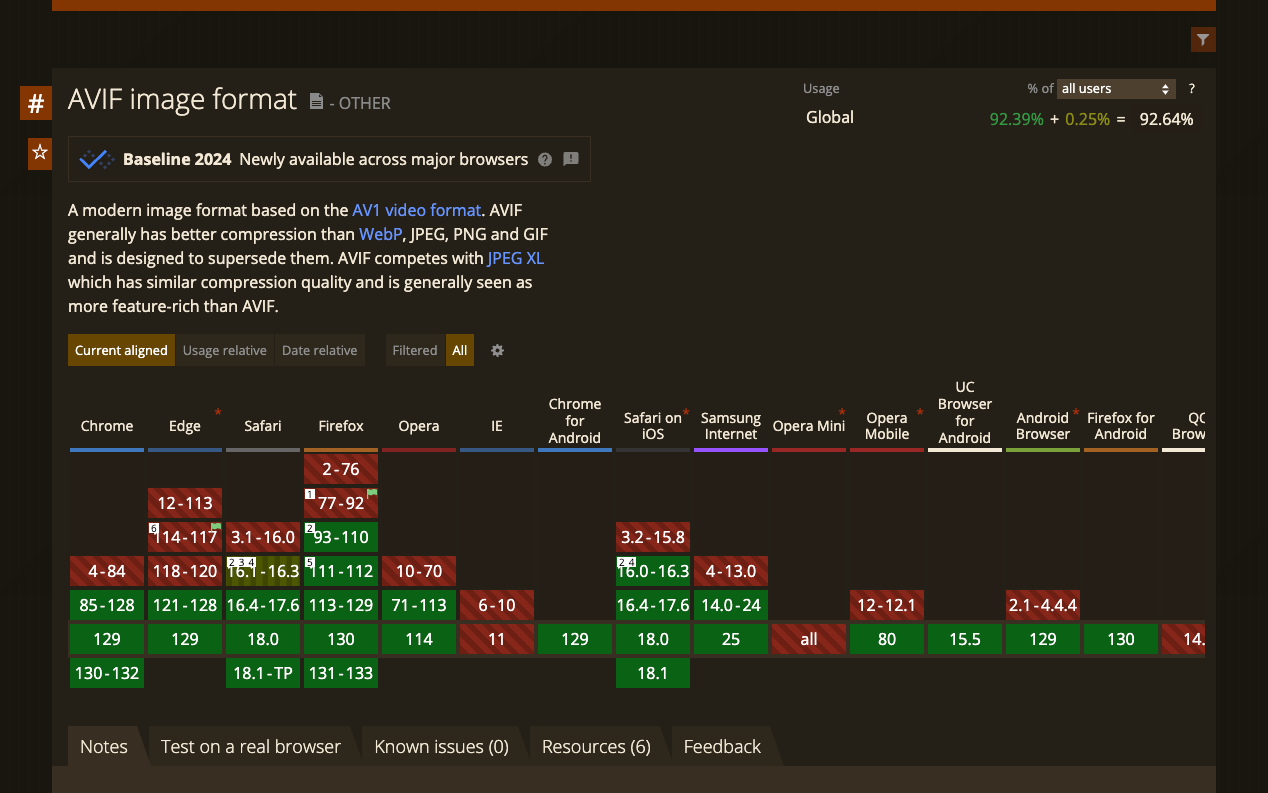Follow the WebP link
This screenshot has width=1268, height=793.
click(380, 234)
